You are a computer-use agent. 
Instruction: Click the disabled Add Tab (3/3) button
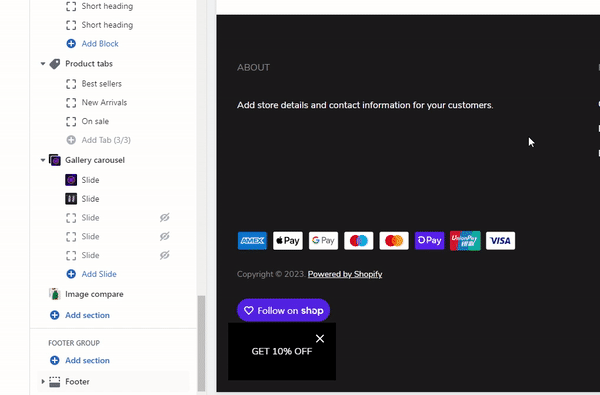tap(106, 140)
